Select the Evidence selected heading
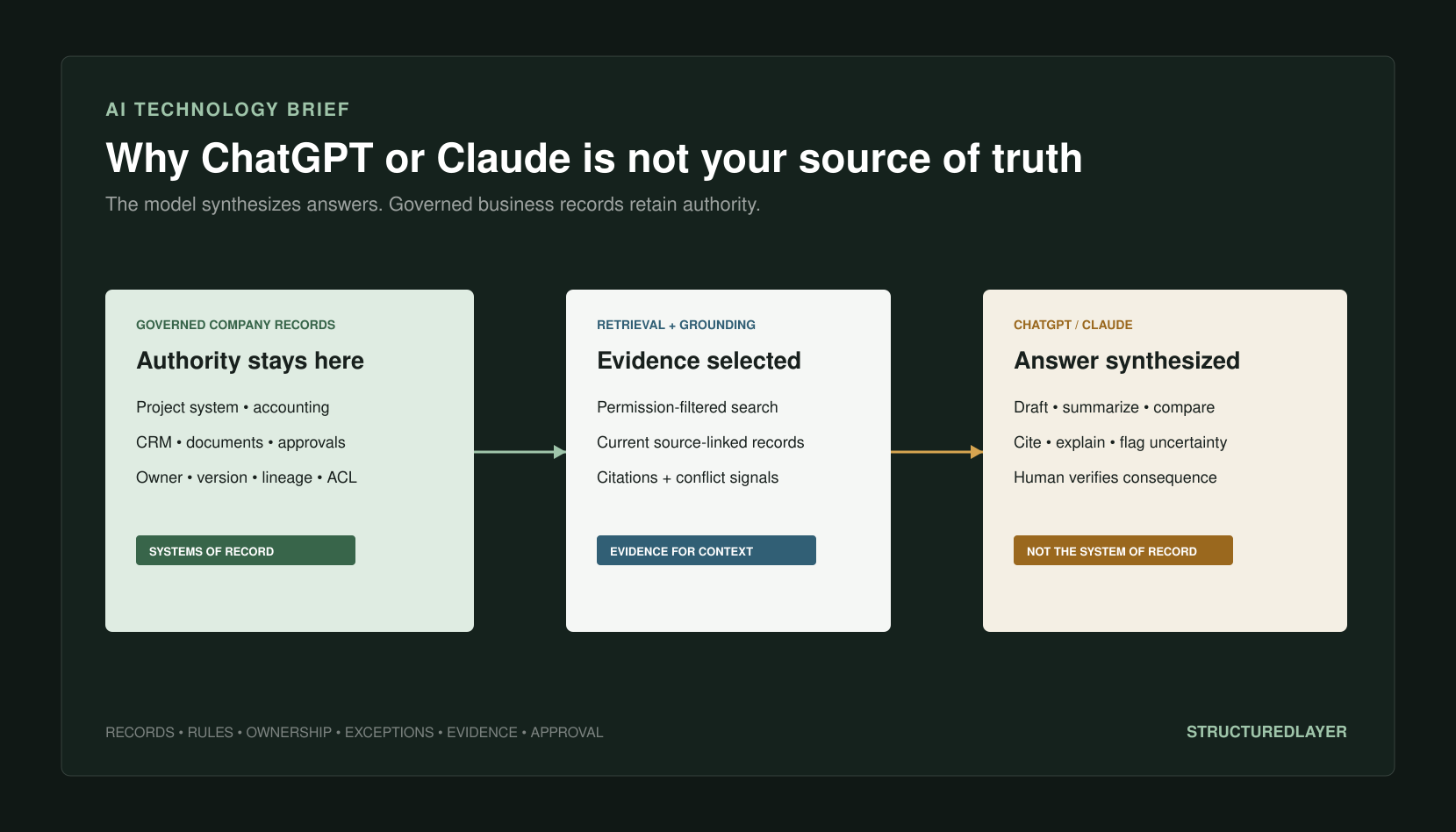1456x832 pixels. (x=699, y=361)
